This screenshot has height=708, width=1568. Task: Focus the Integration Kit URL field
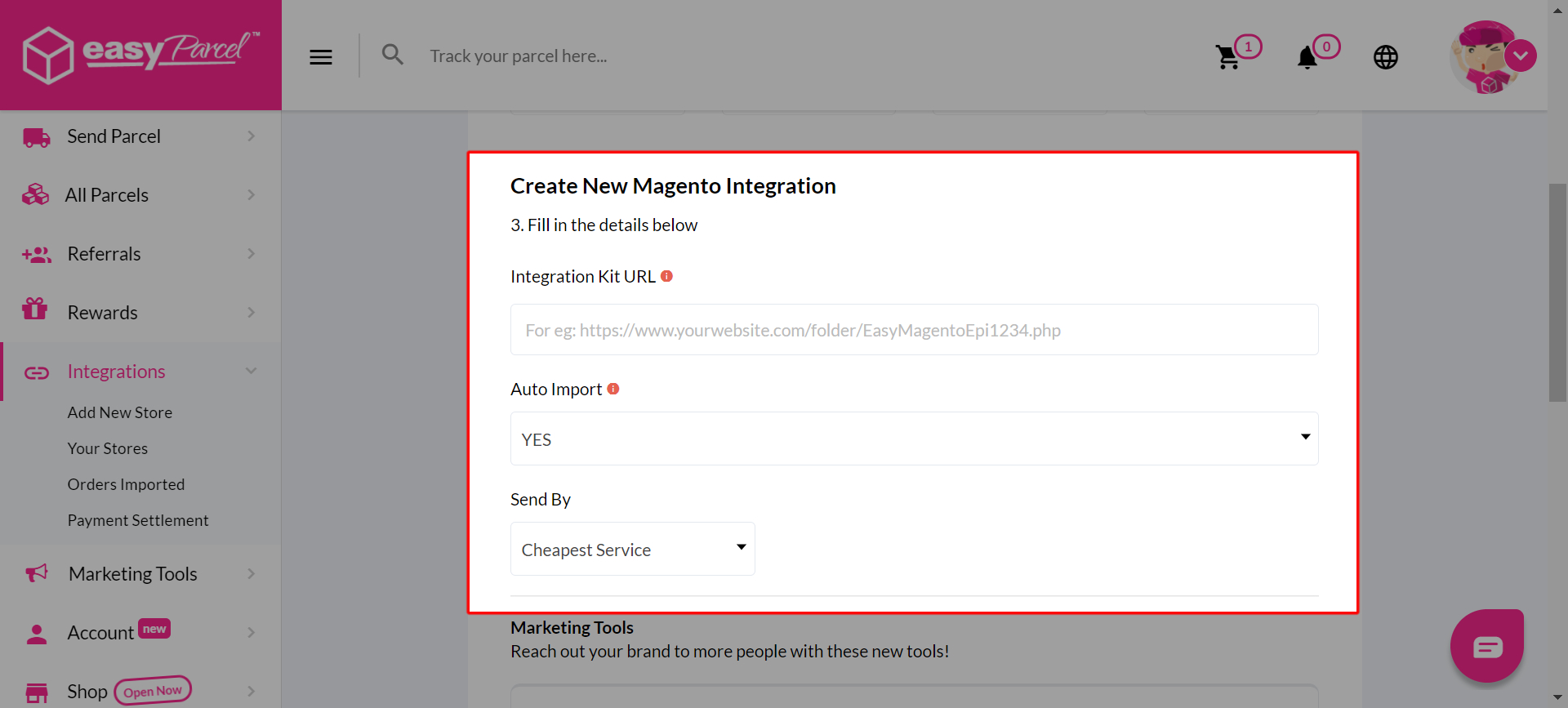(x=914, y=330)
